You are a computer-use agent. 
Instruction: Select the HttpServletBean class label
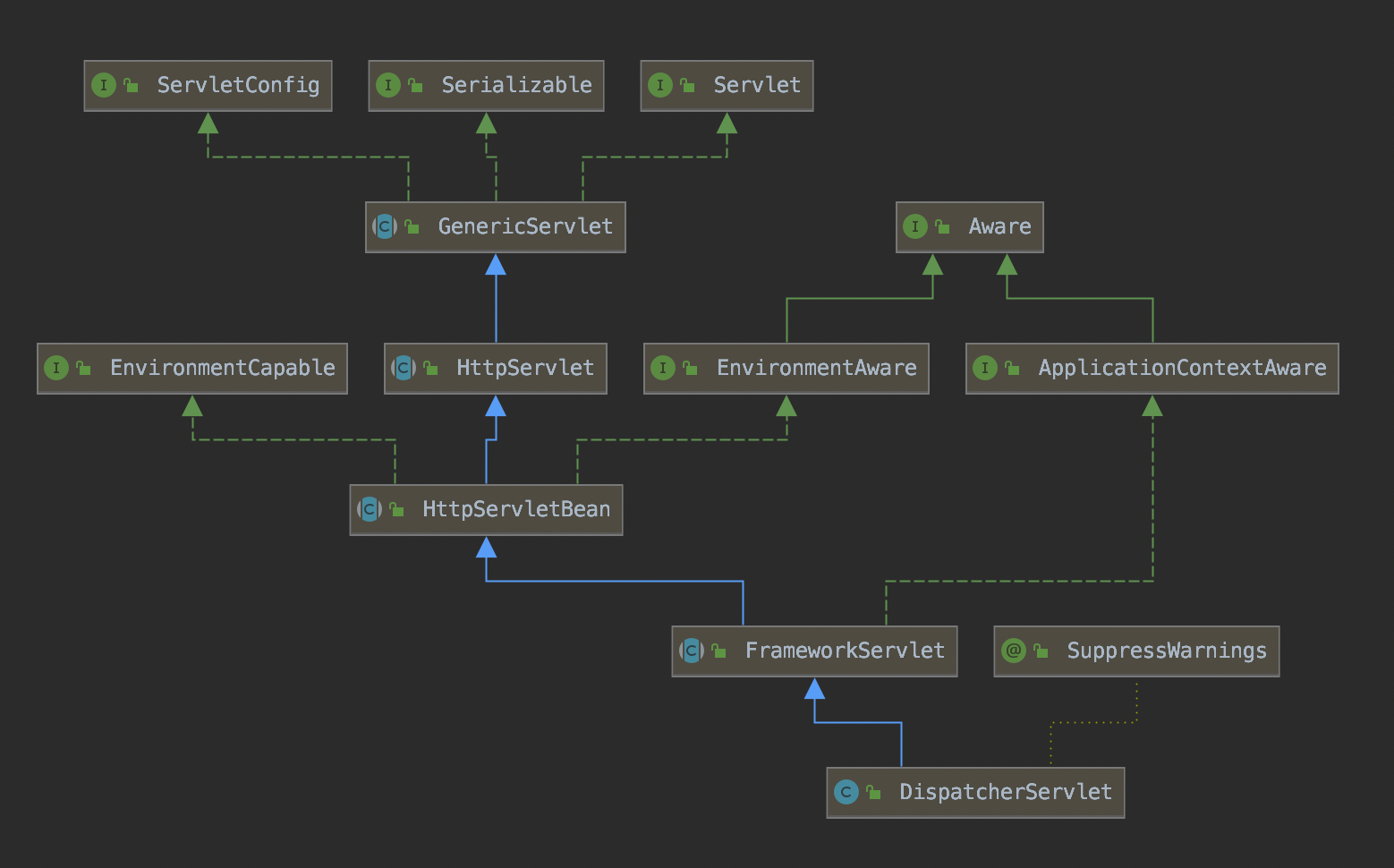point(516,510)
